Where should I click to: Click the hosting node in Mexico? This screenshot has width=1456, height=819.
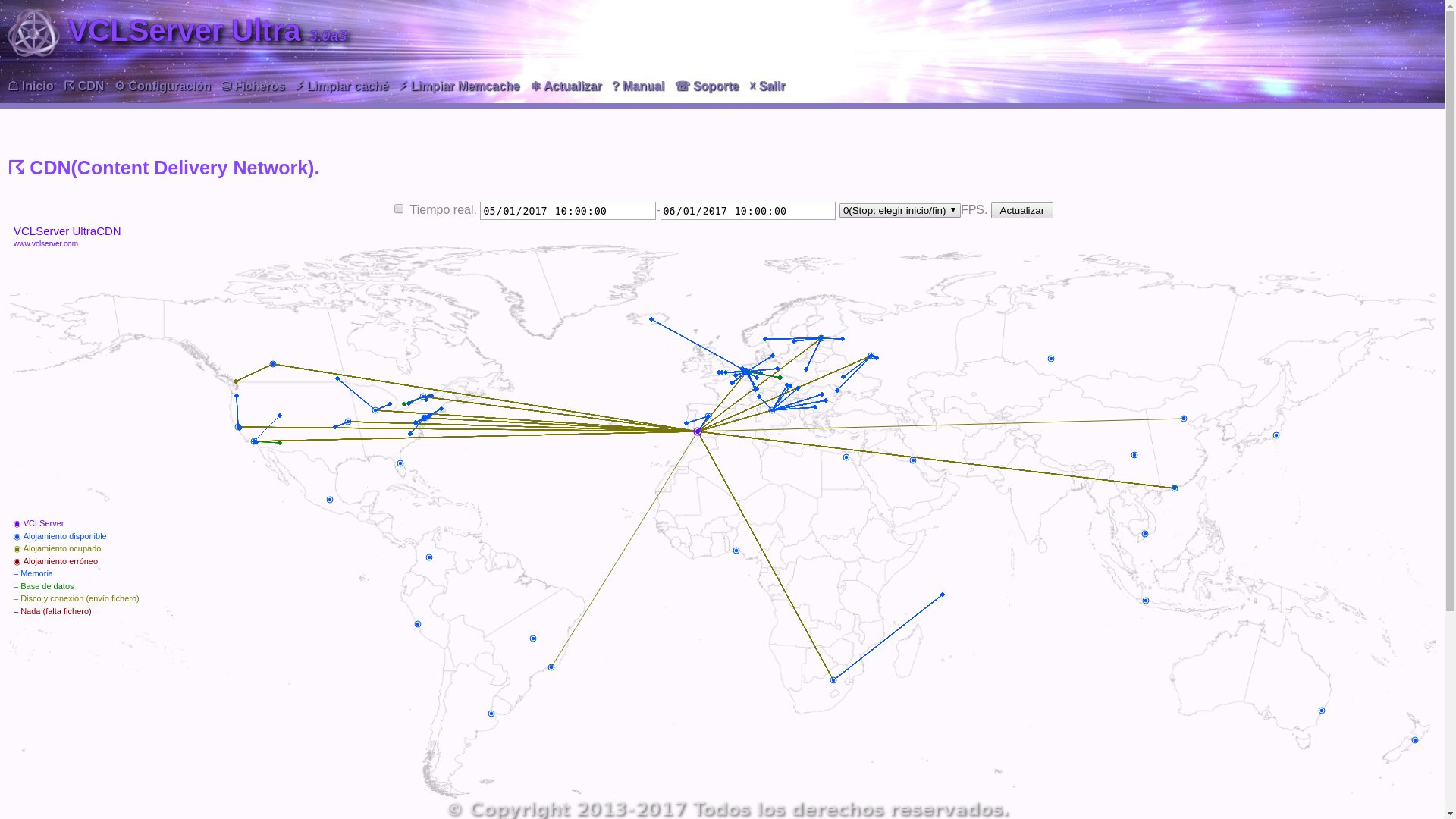330,500
